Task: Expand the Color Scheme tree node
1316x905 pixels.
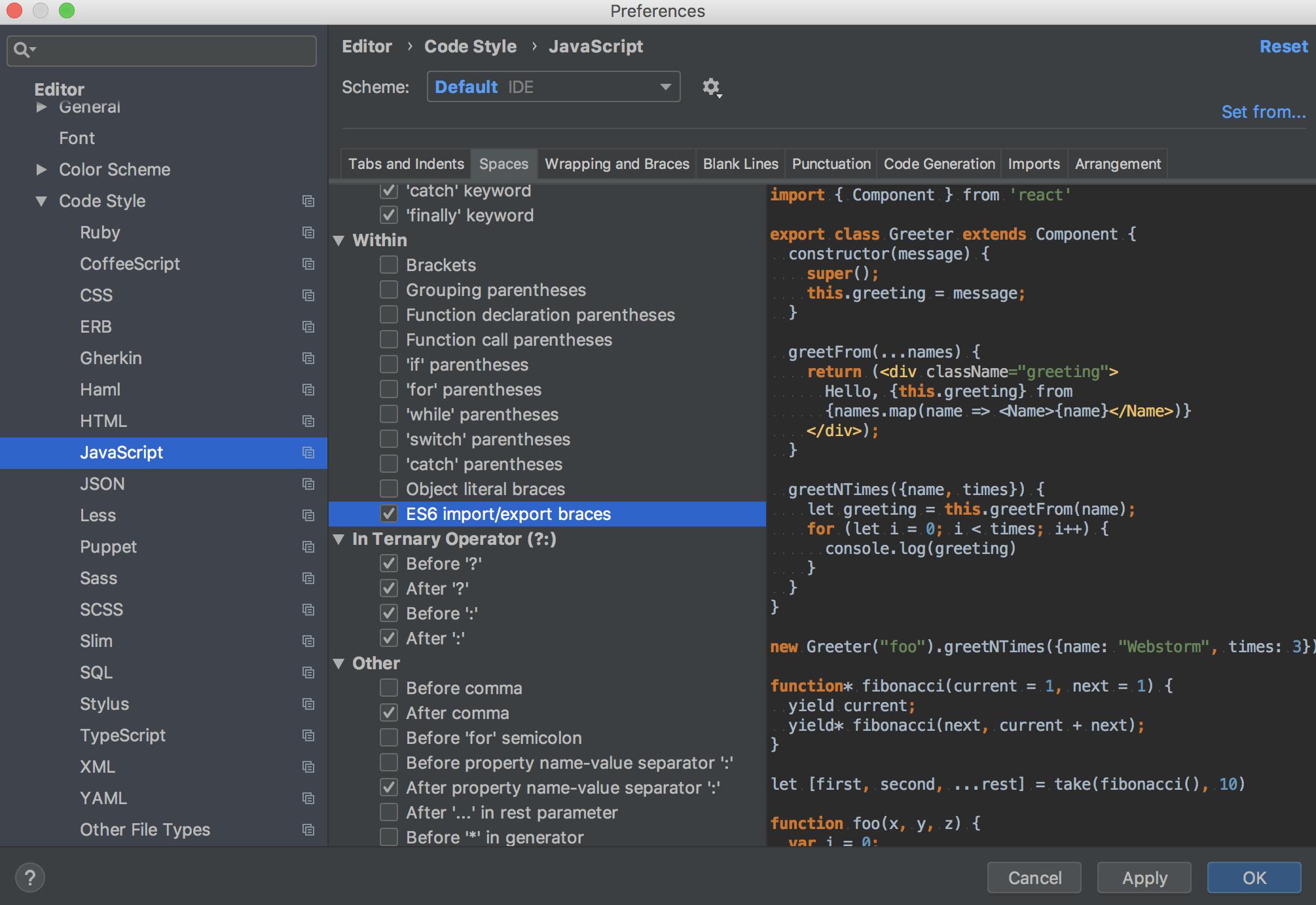Action: [41, 170]
